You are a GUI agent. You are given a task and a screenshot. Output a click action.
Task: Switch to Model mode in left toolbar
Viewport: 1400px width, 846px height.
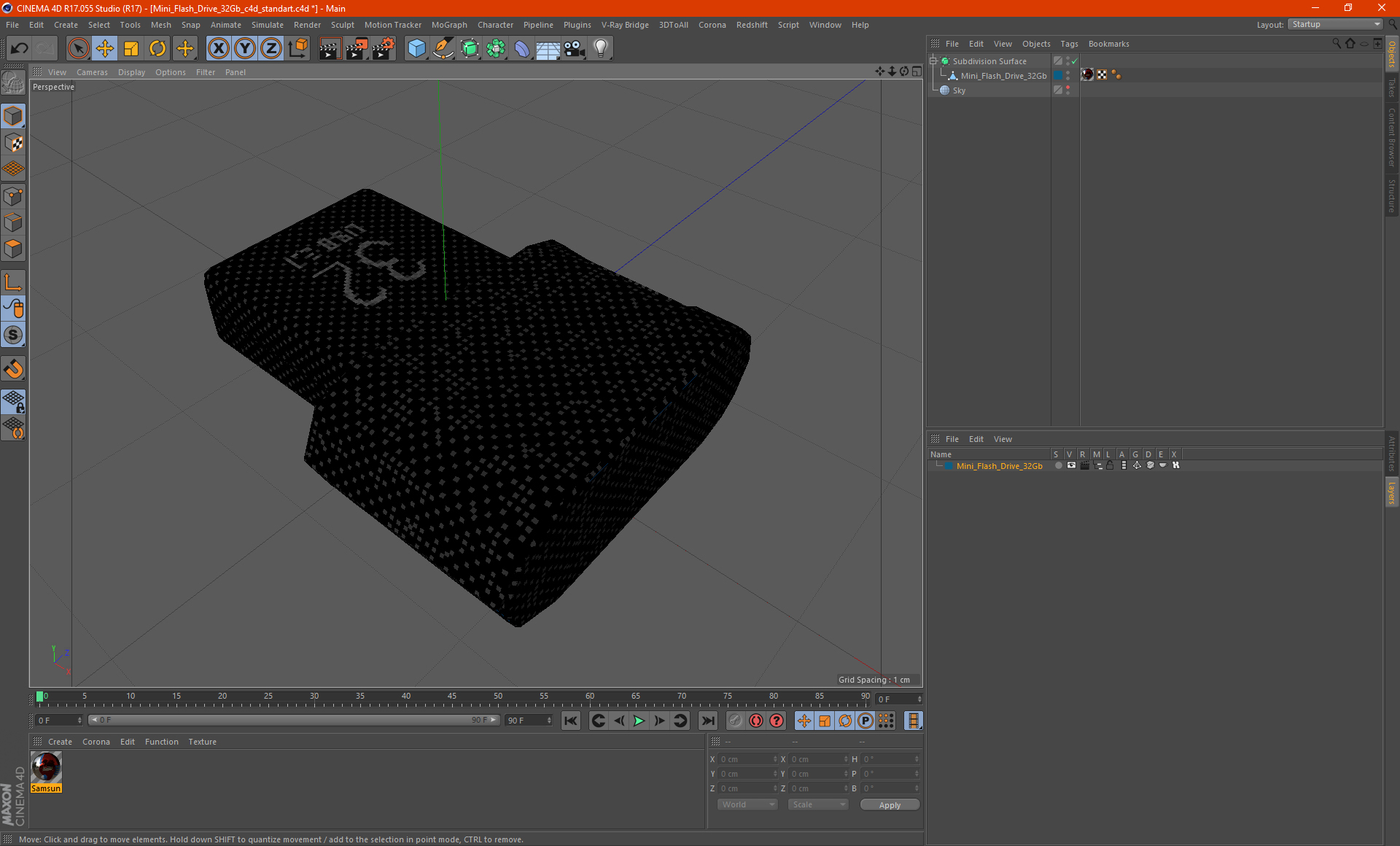click(13, 116)
